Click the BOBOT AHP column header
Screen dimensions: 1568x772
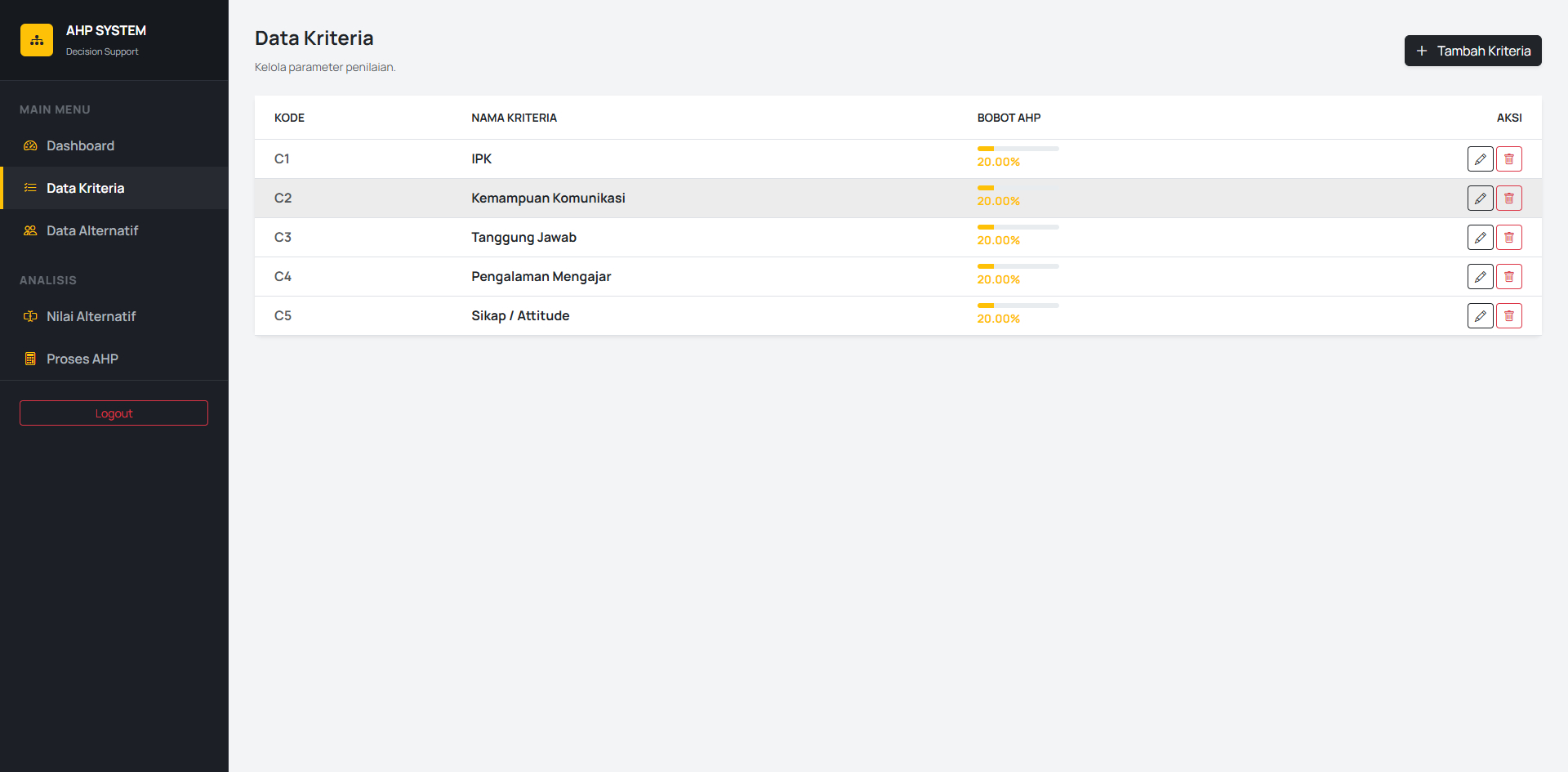coord(1008,118)
